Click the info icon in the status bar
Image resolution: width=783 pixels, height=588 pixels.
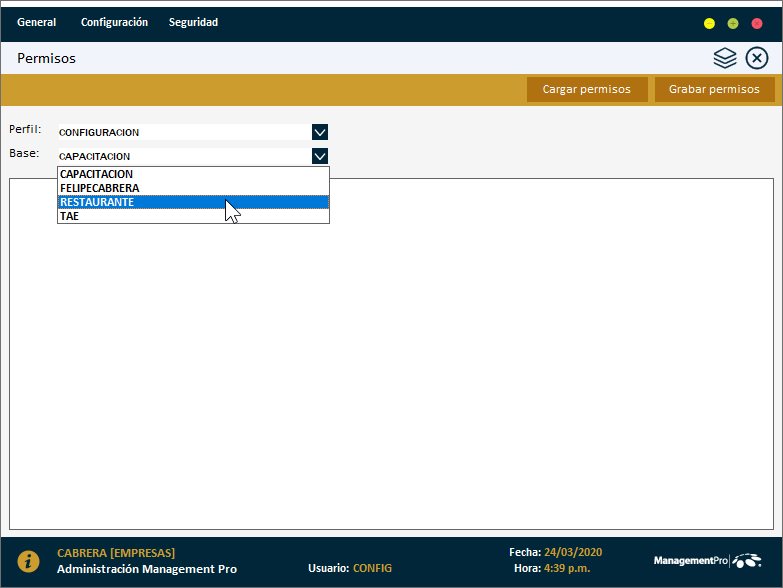click(x=28, y=561)
